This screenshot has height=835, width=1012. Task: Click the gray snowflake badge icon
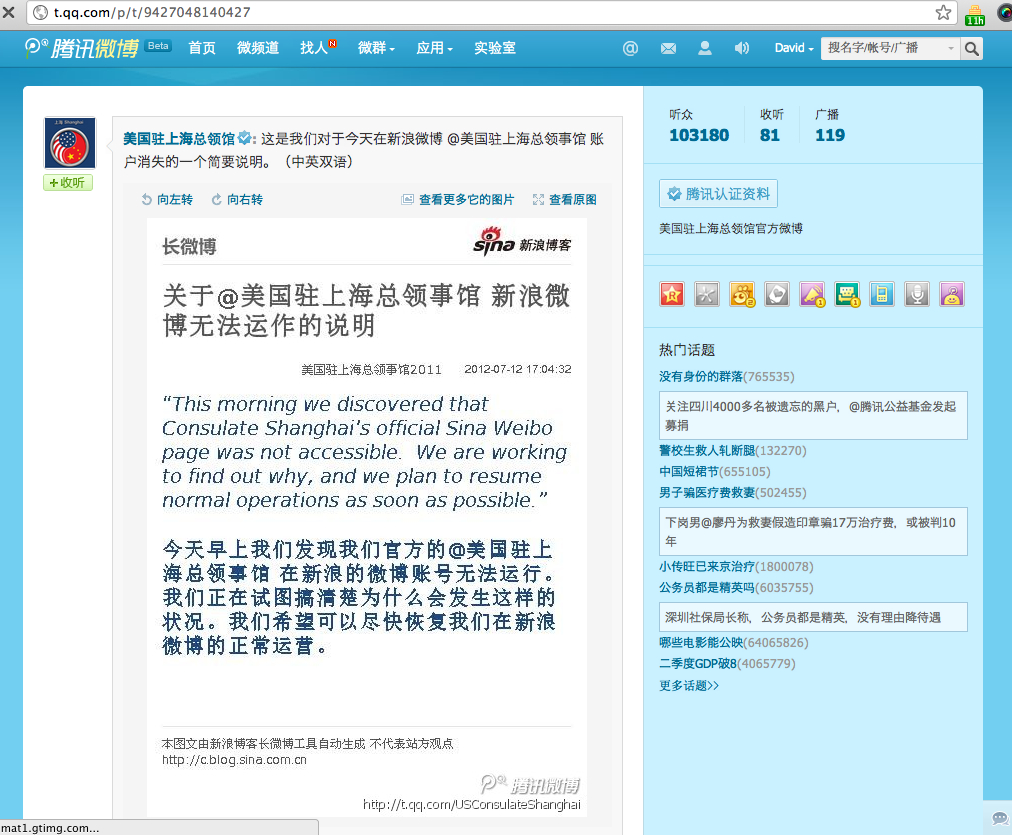tap(707, 294)
